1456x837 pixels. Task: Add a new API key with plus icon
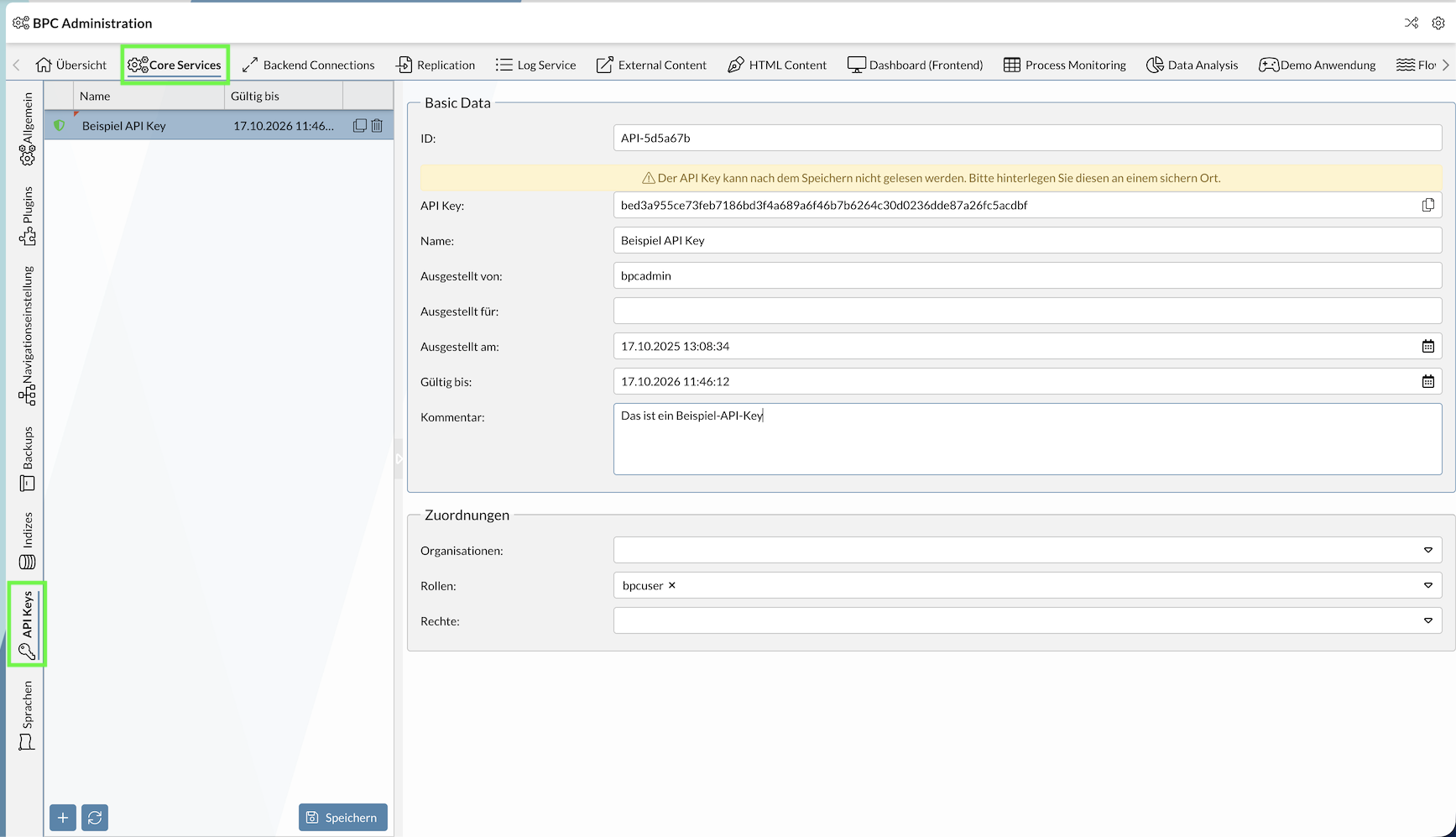(62, 817)
